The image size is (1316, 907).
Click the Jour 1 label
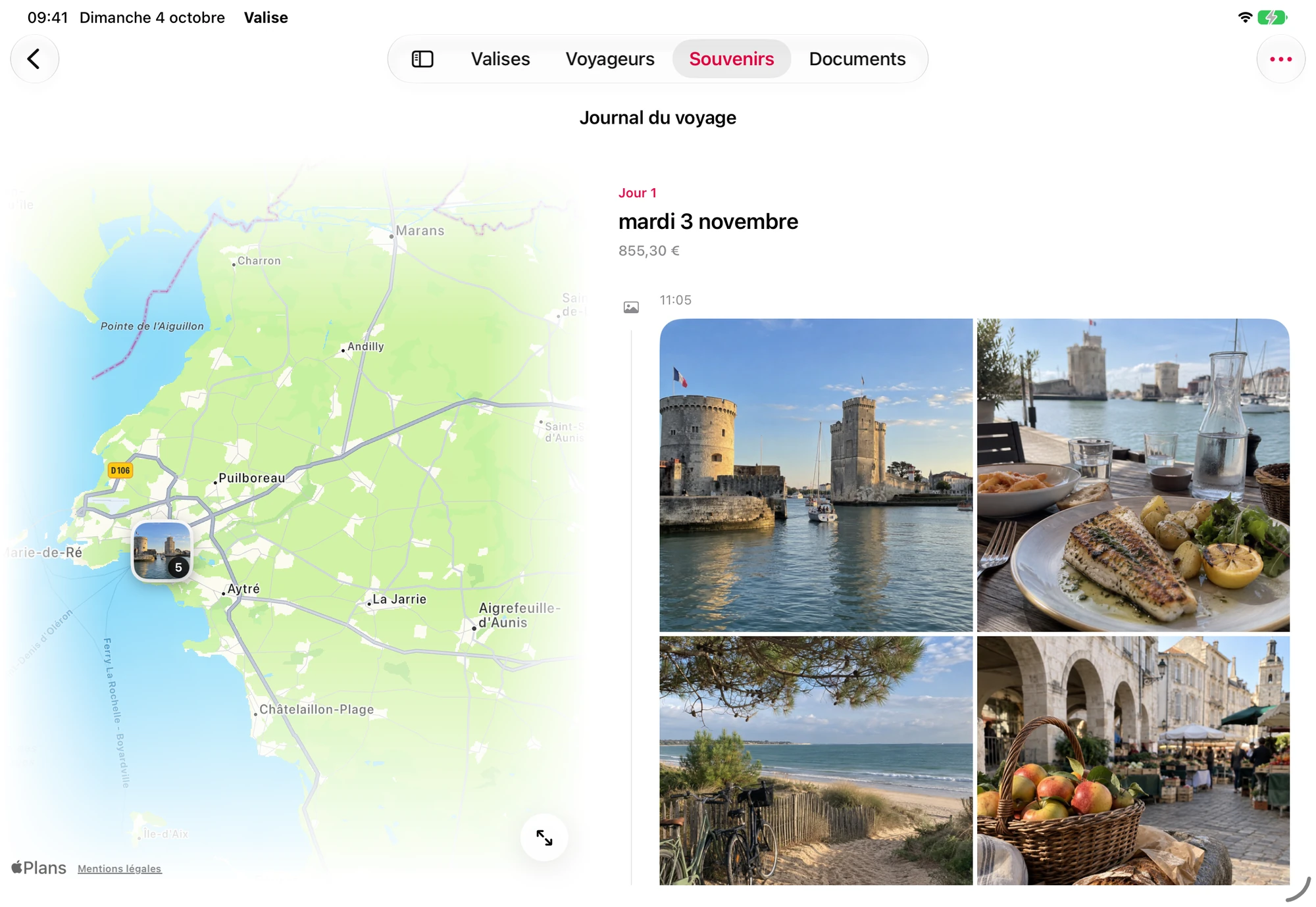click(x=637, y=193)
